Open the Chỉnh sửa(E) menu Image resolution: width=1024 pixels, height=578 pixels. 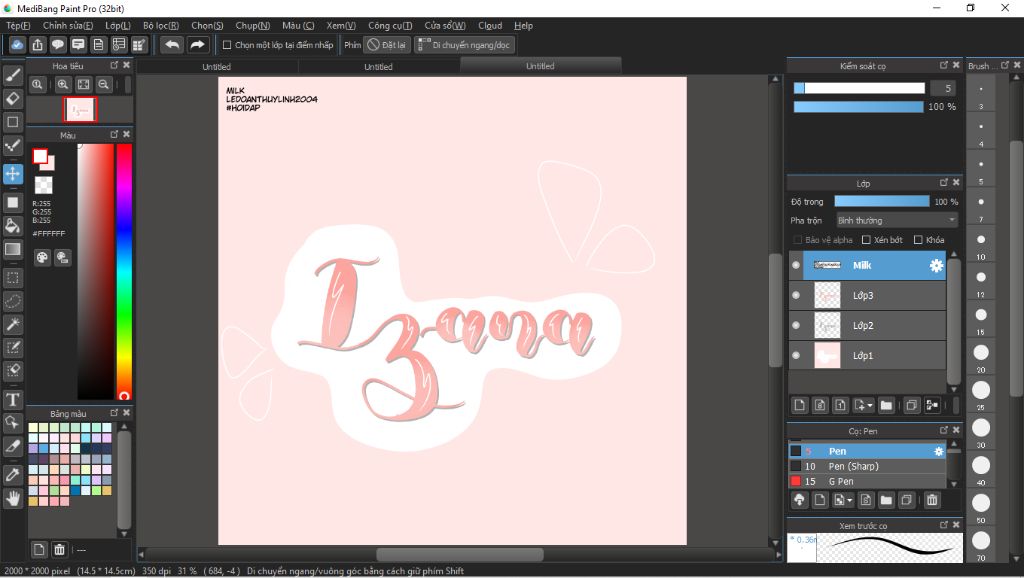(68, 25)
